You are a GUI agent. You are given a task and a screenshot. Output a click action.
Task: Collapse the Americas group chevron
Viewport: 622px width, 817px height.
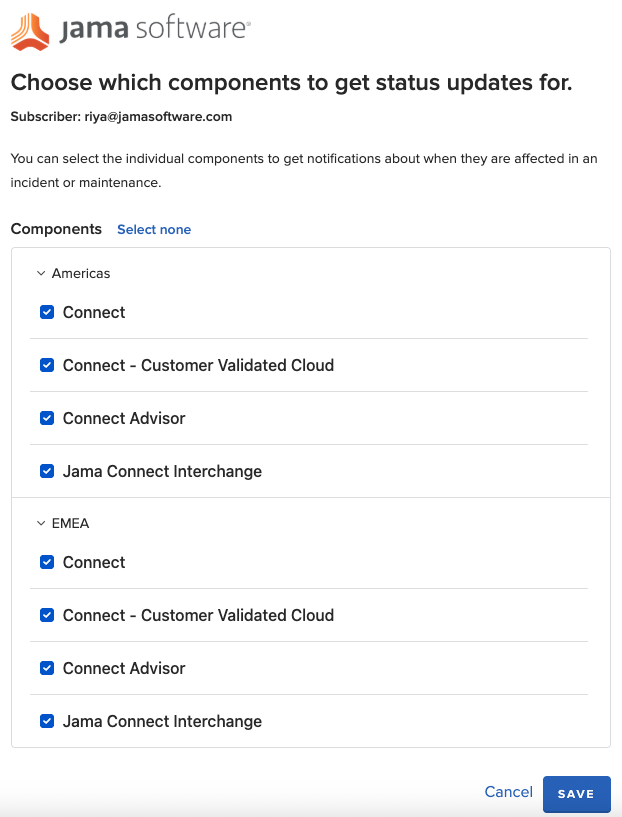click(x=41, y=274)
